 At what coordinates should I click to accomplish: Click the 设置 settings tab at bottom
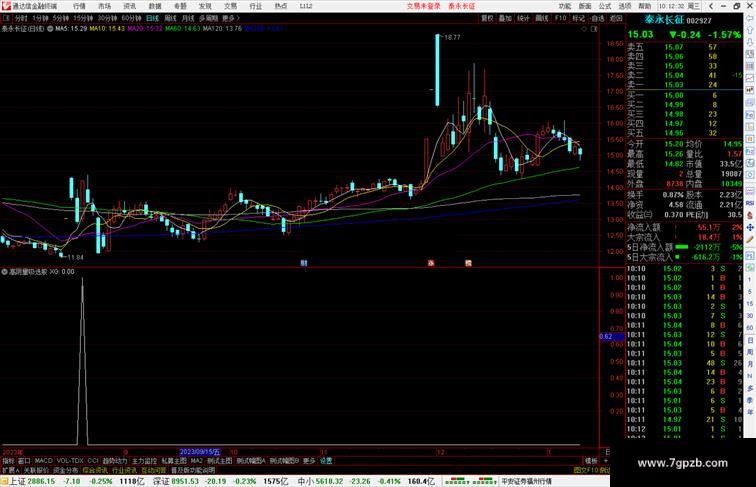326,461
